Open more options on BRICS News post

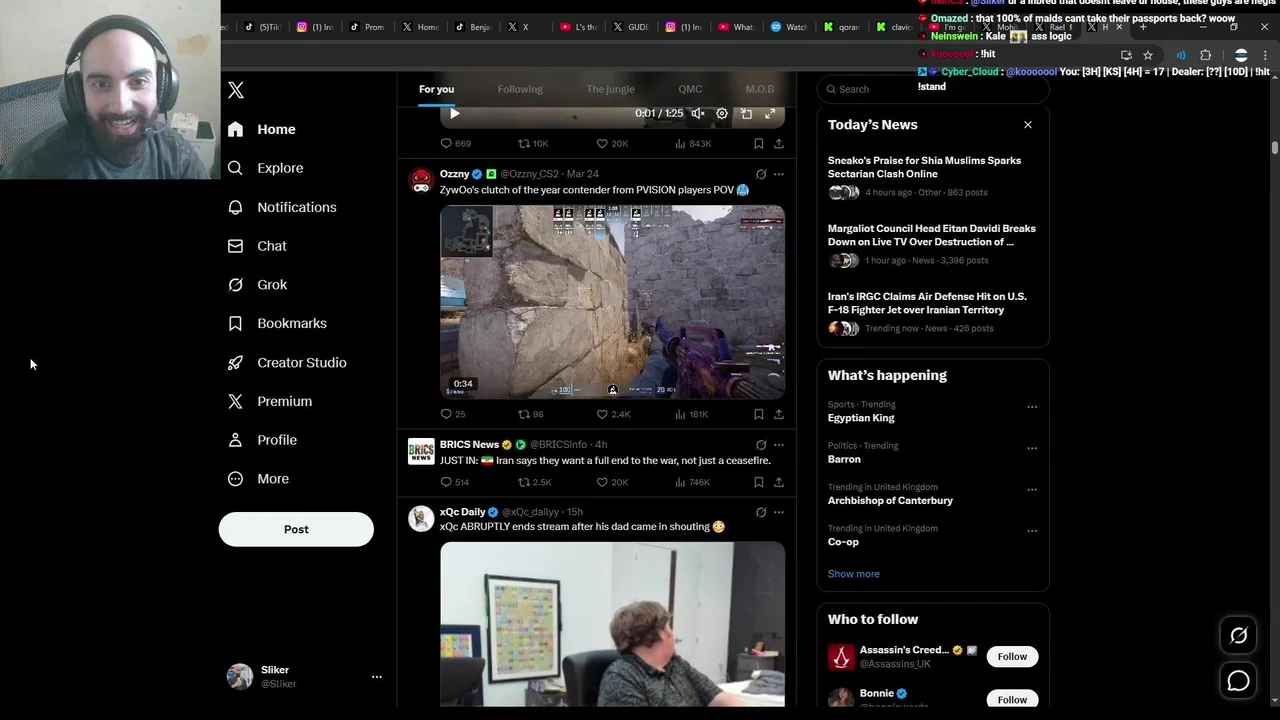pyautogui.click(x=779, y=445)
